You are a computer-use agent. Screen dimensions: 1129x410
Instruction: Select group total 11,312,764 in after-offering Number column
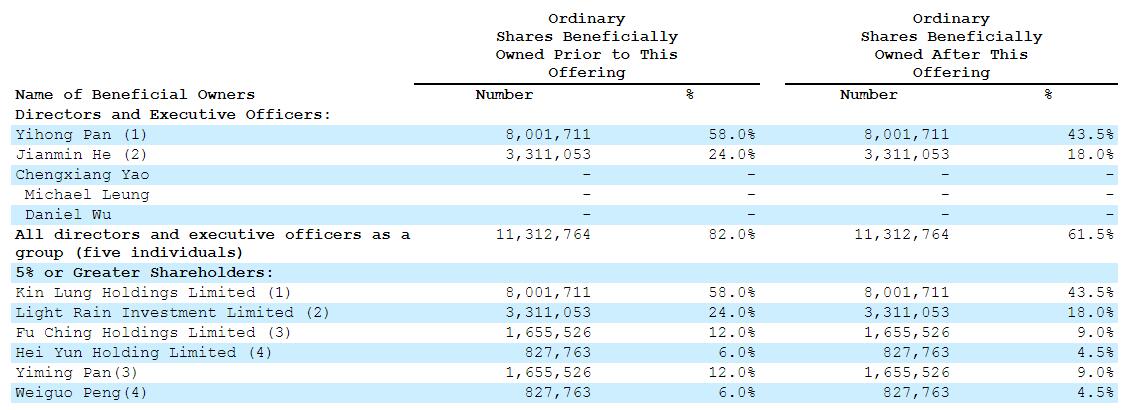tap(901, 235)
